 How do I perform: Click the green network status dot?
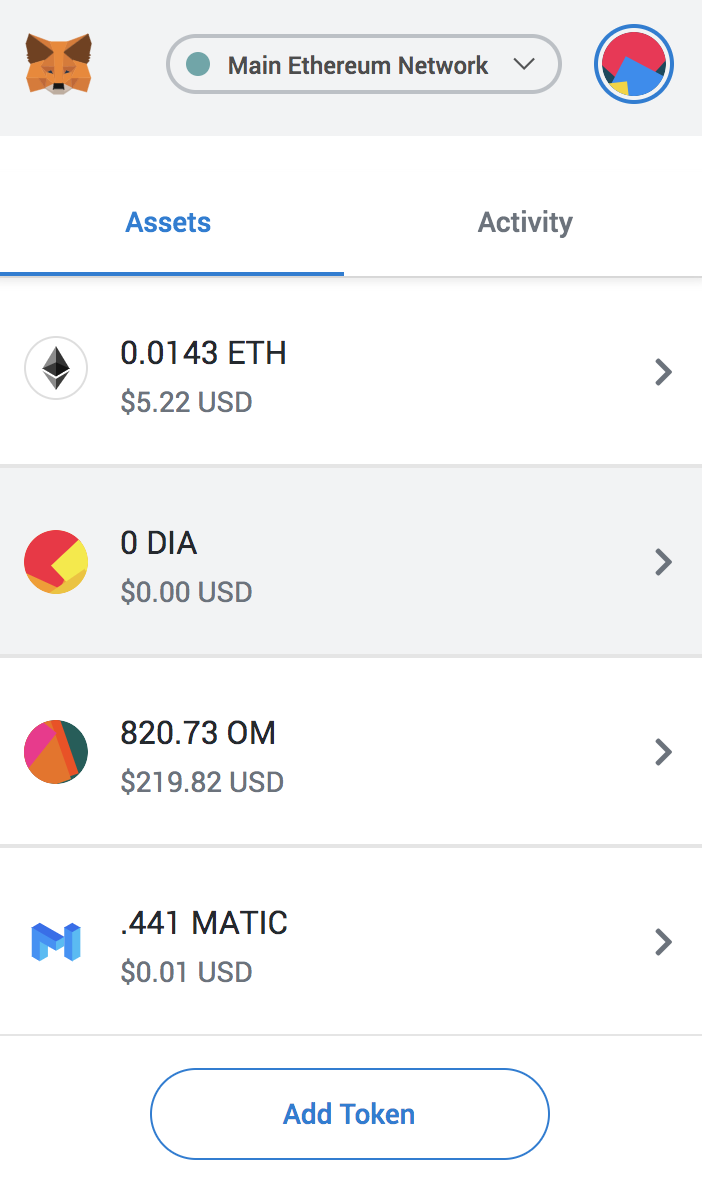199,65
